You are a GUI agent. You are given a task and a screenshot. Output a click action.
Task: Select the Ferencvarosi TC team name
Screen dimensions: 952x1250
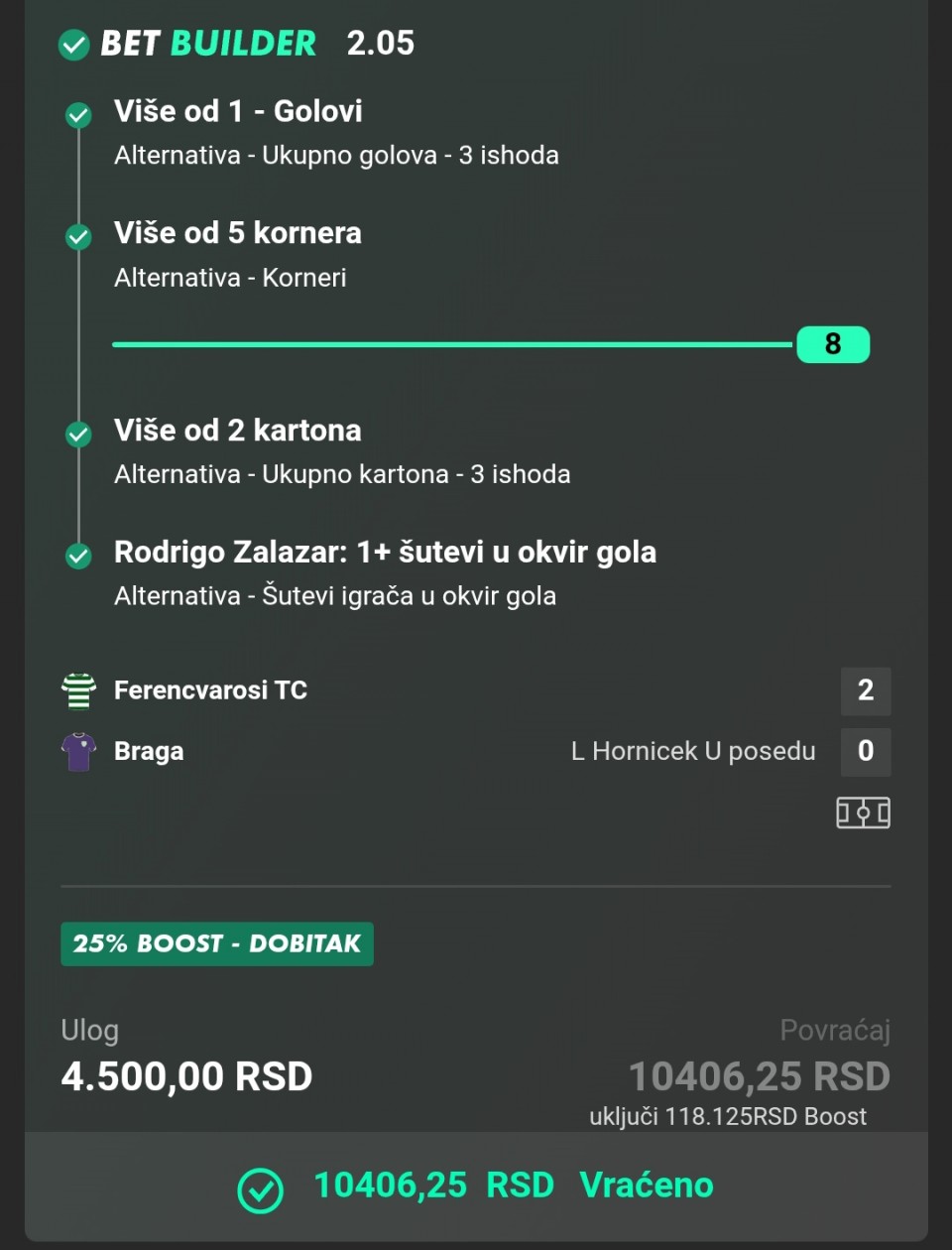[210, 690]
